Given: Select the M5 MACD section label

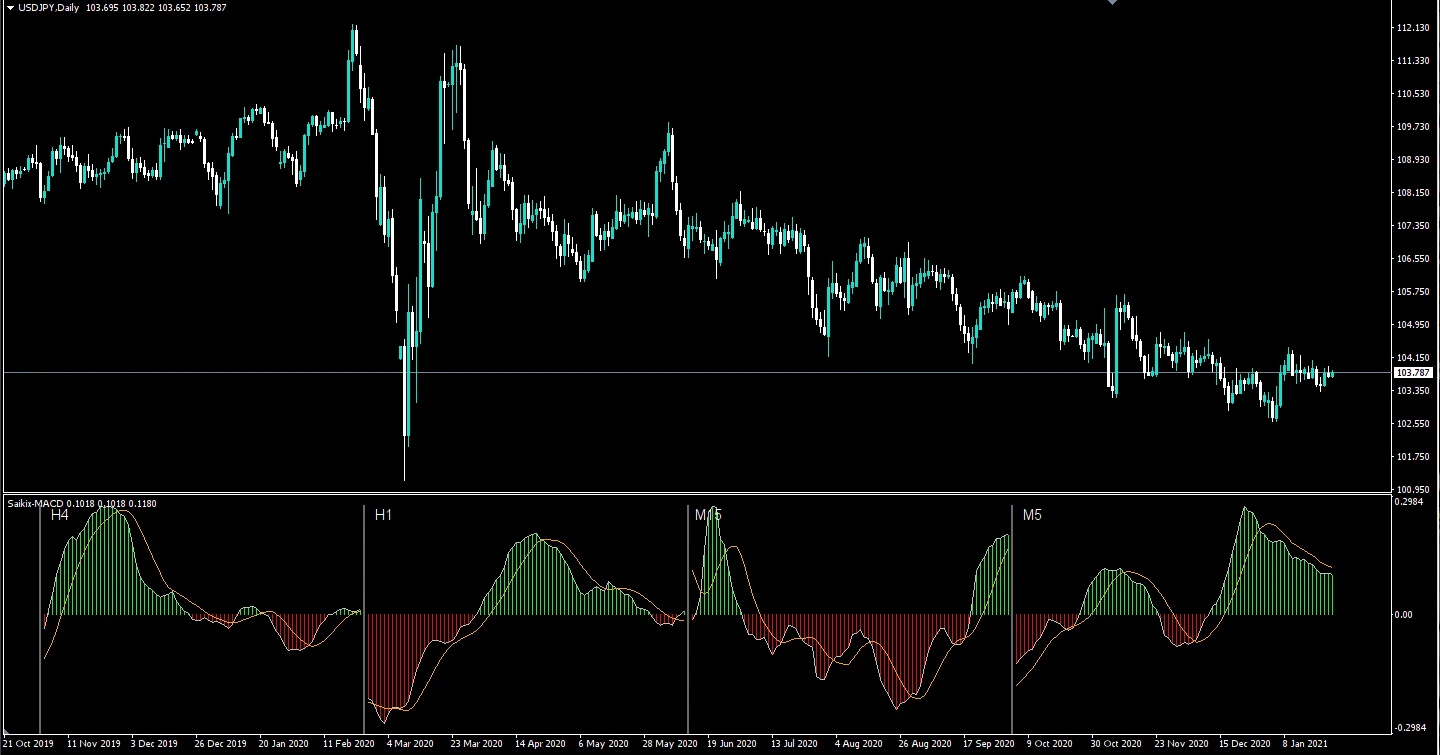Looking at the screenshot, I should [x=1032, y=516].
